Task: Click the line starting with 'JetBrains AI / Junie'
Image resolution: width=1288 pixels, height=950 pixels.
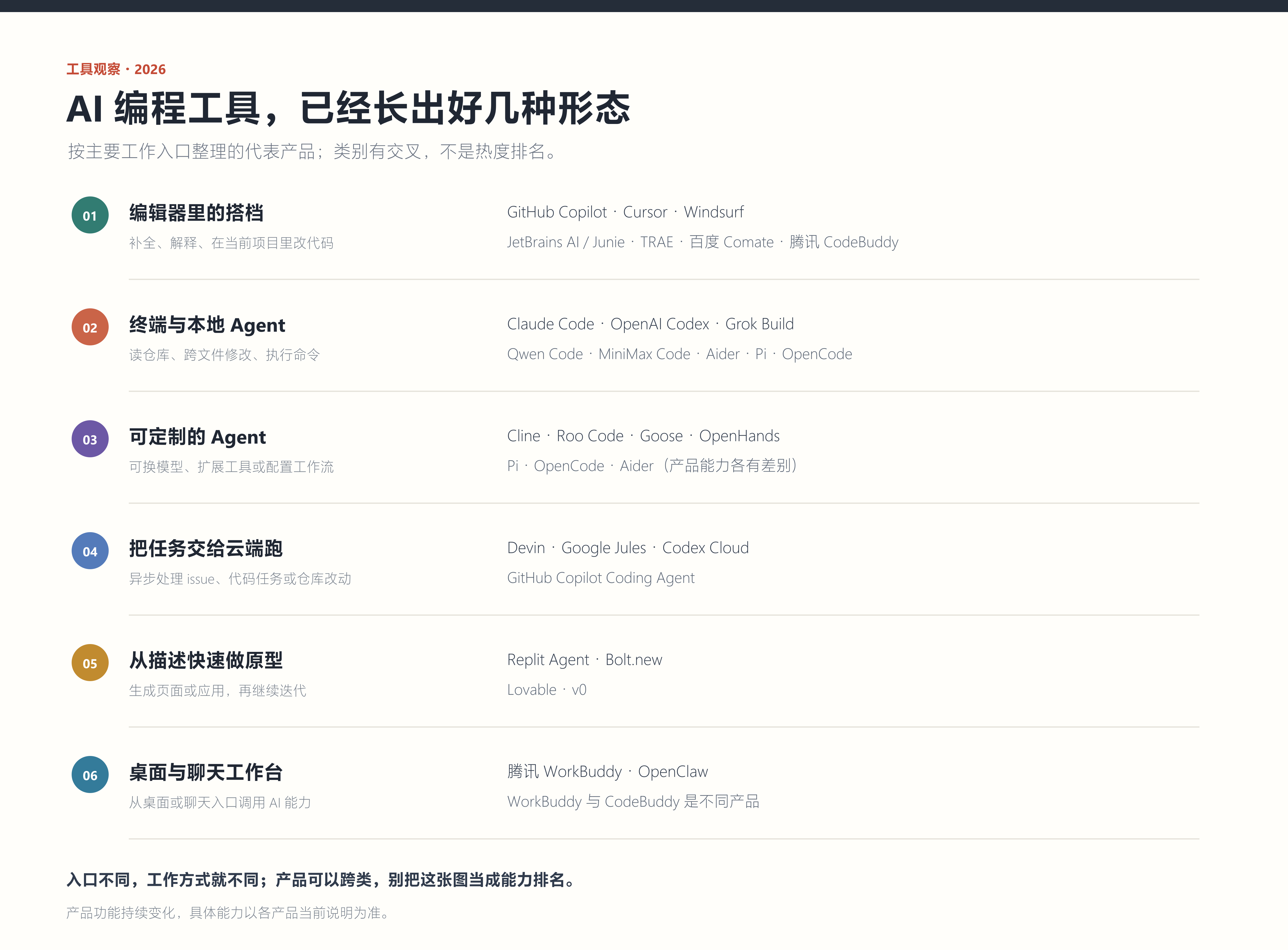Action: coord(703,242)
